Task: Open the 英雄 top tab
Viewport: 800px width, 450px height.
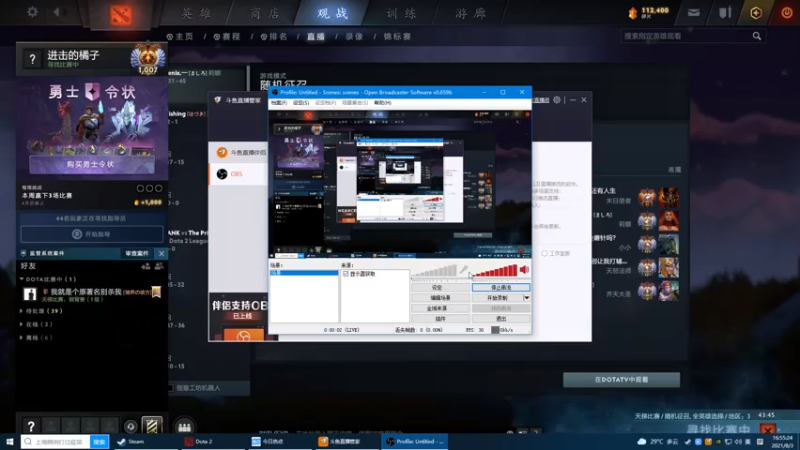Action: coord(197,14)
